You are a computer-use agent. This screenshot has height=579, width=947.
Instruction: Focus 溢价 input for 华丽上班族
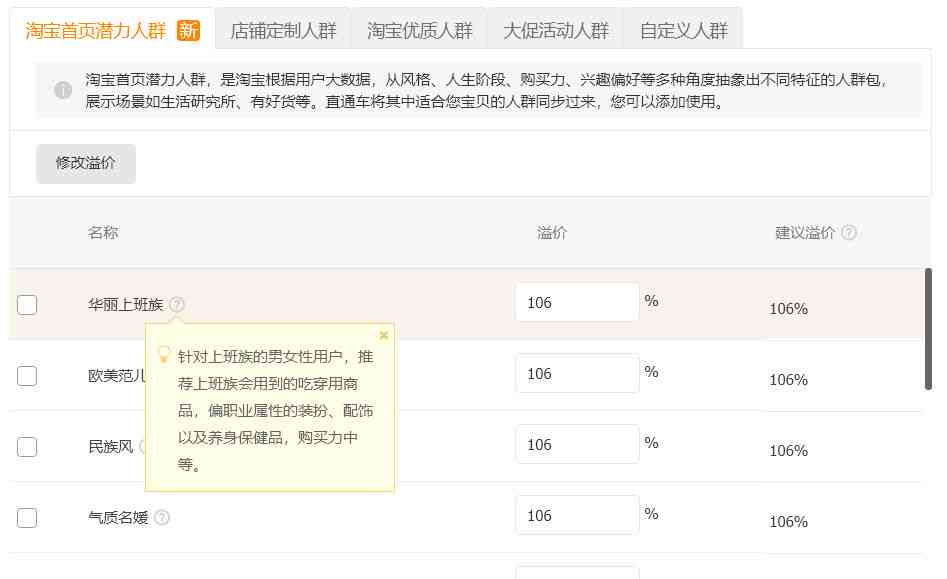[577, 302]
